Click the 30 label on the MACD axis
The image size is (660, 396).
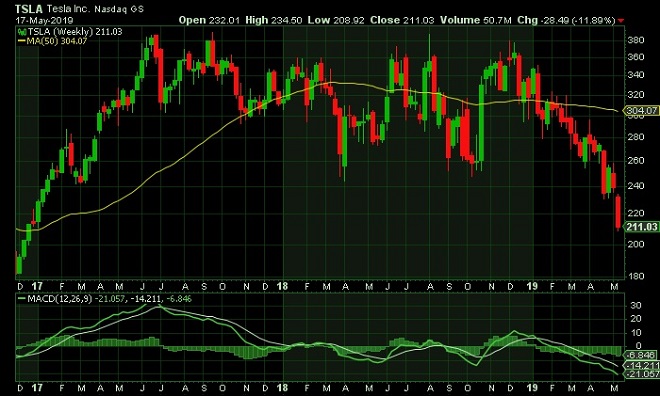[636, 306]
